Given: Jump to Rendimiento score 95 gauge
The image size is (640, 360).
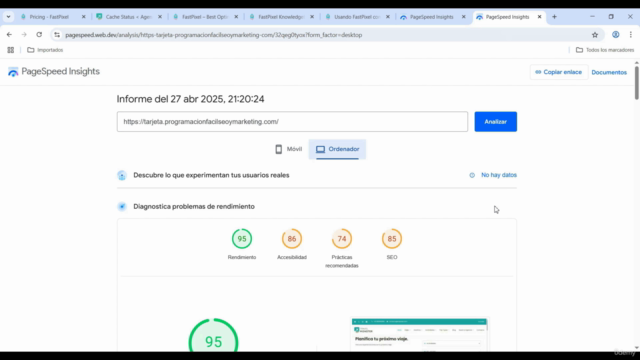Looking at the screenshot, I should pyautogui.click(x=242, y=239).
